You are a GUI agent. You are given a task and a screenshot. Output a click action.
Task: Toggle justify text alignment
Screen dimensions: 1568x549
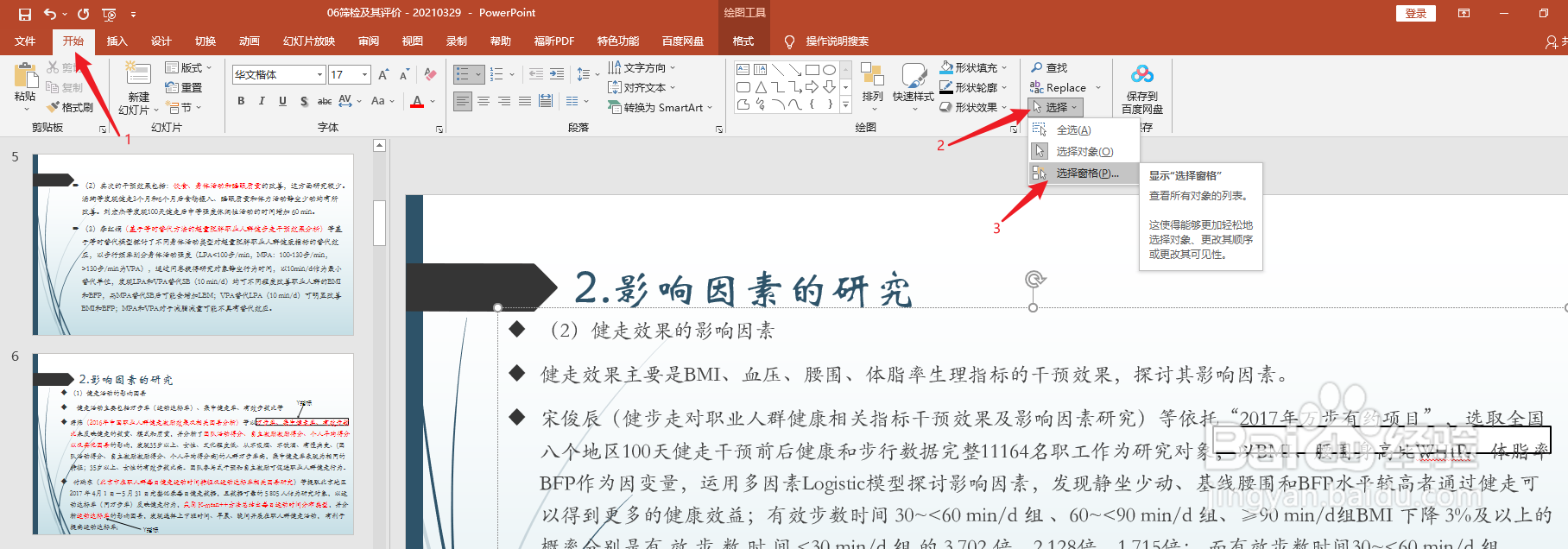tap(525, 101)
